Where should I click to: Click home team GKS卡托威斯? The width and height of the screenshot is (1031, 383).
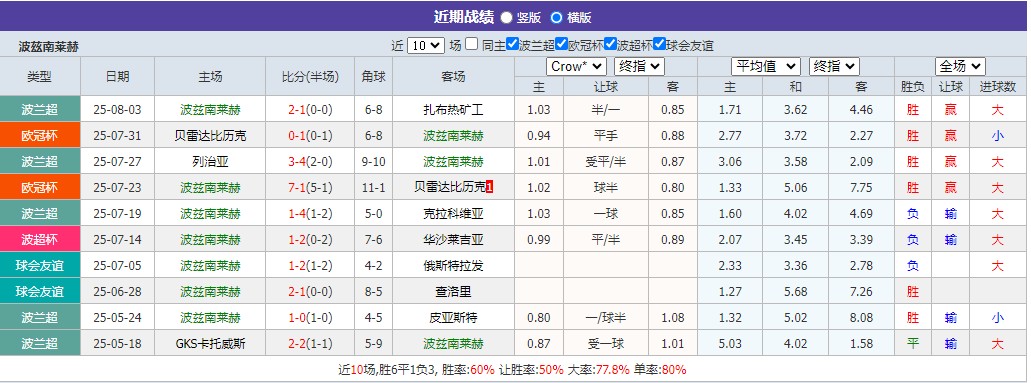tap(210, 344)
